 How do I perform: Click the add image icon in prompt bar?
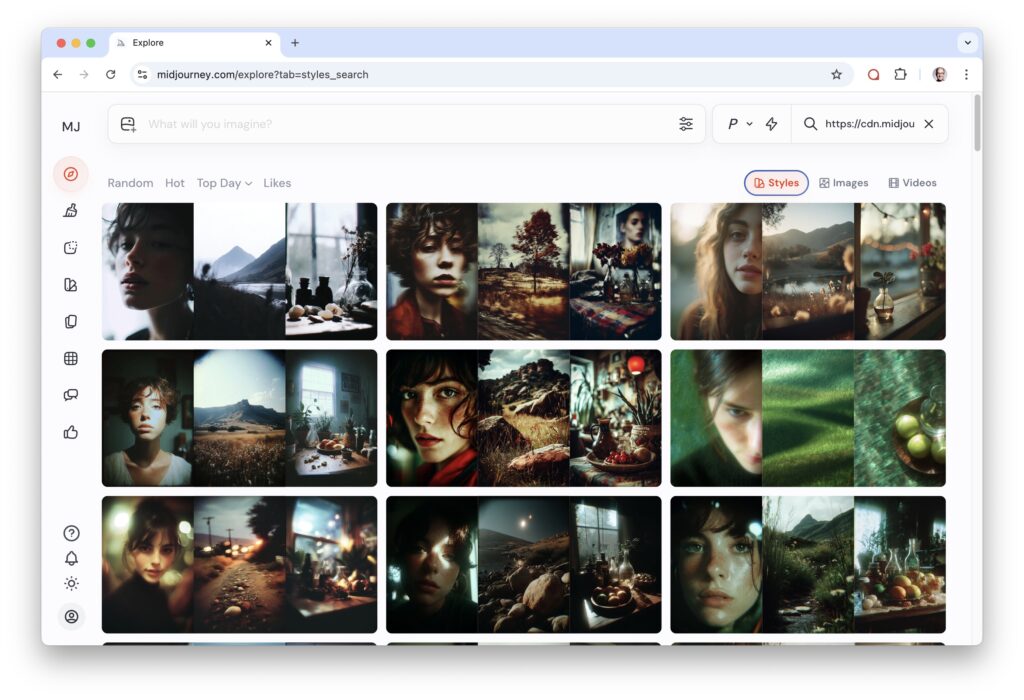tap(128, 124)
